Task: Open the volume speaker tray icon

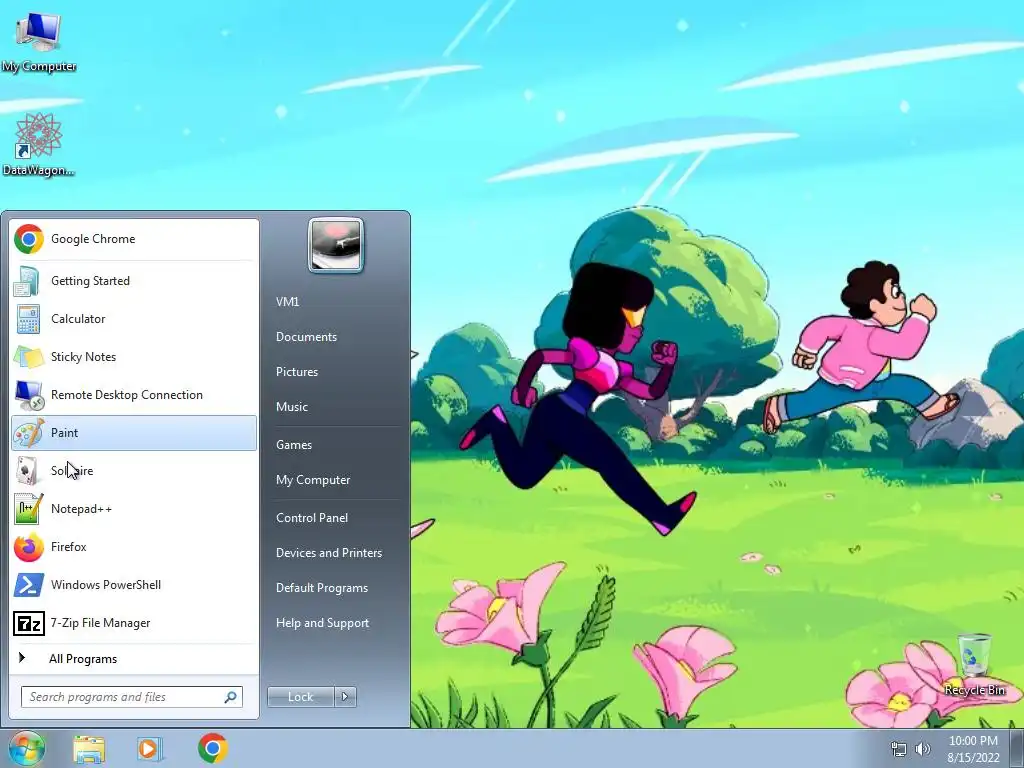Action: 922,749
